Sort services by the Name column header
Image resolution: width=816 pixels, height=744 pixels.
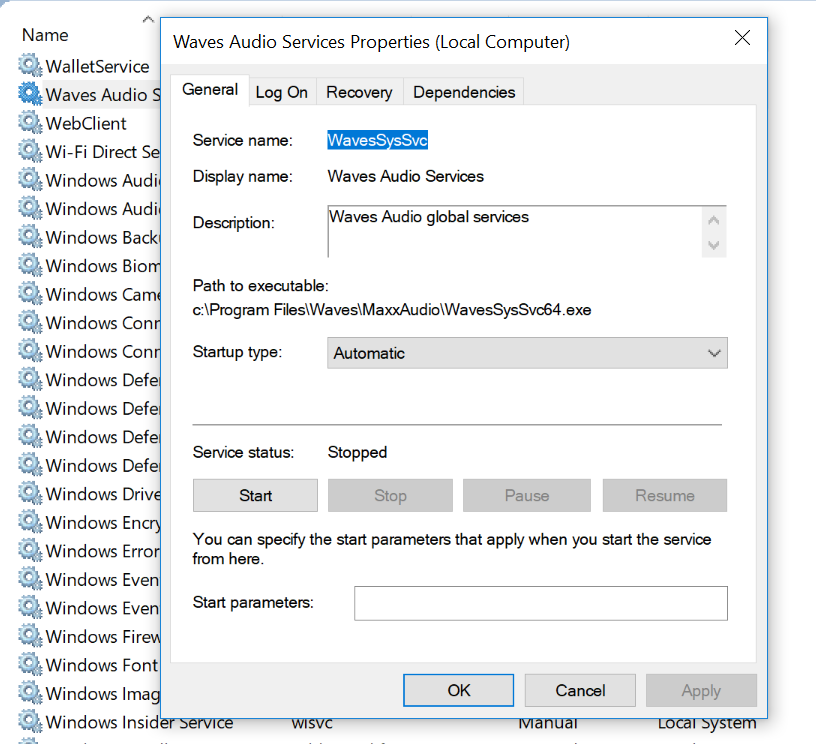coord(45,35)
